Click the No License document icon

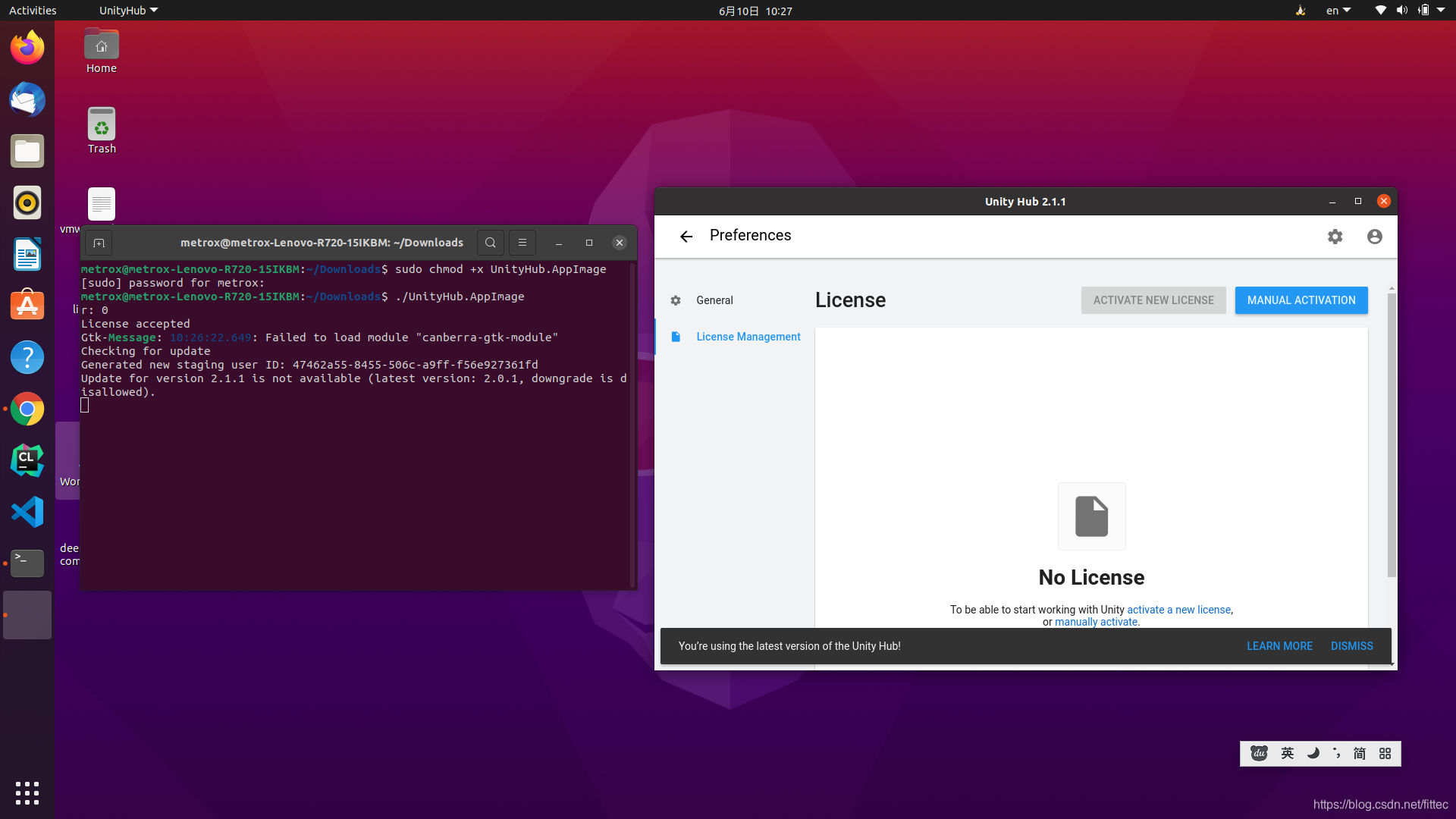(1092, 516)
